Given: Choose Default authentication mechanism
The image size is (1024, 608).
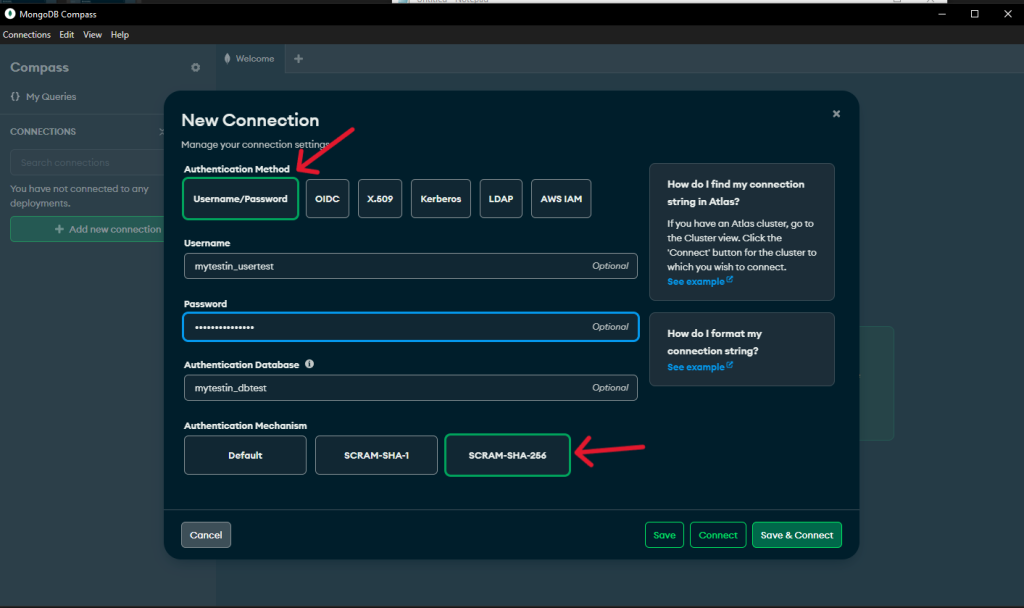Looking at the screenshot, I should [245, 455].
